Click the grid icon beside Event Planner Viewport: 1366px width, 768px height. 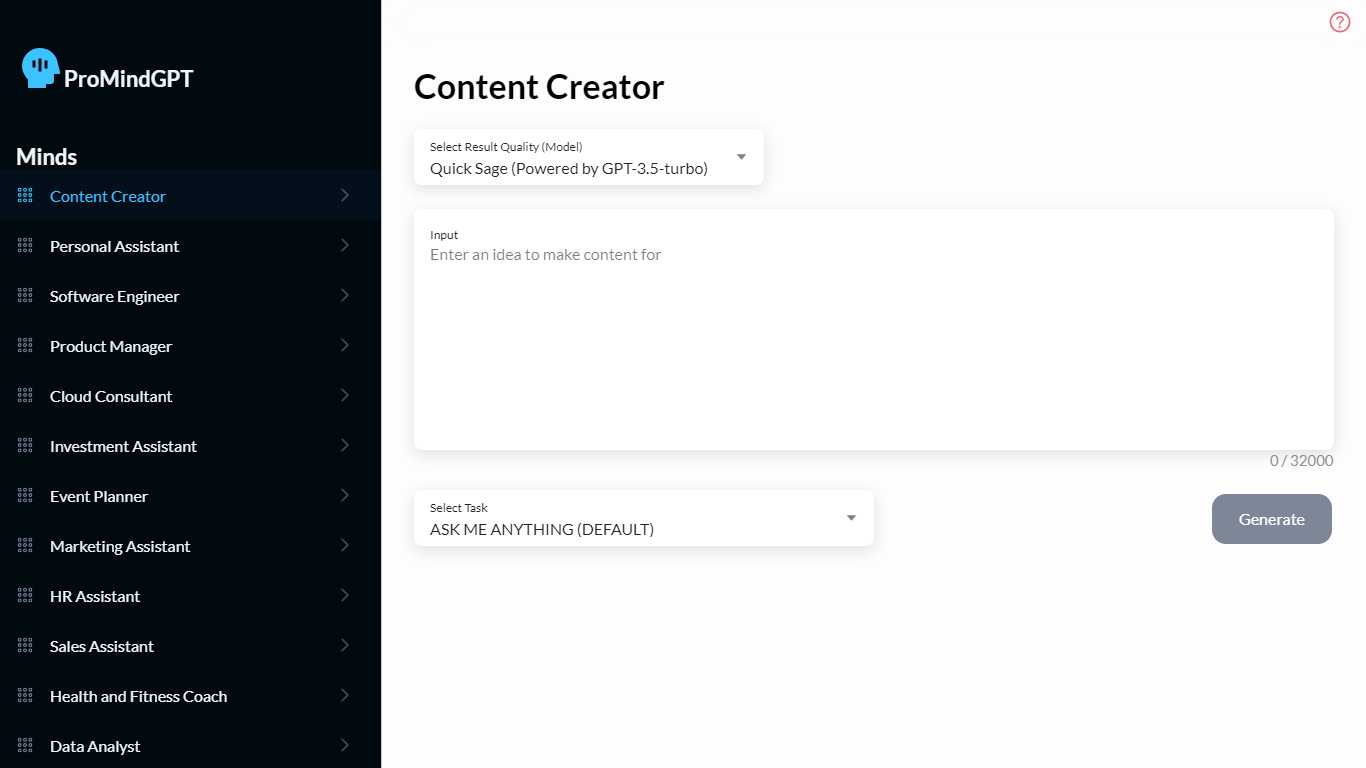pos(25,496)
